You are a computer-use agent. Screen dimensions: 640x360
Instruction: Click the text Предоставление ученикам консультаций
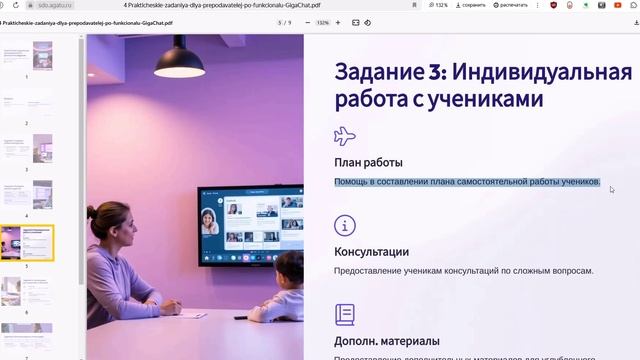(x=464, y=271)
